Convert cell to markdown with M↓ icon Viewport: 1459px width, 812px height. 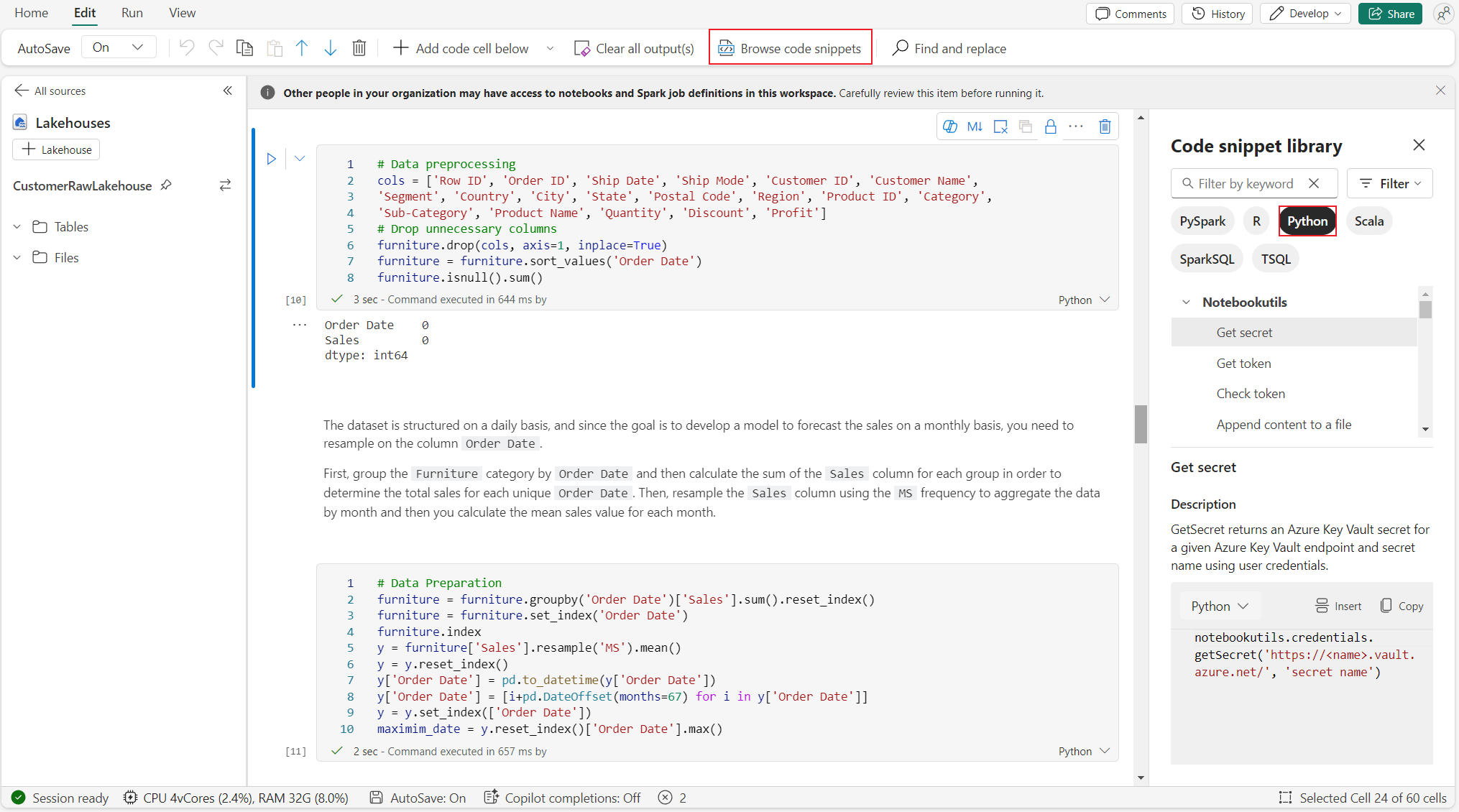pos(975,127)
